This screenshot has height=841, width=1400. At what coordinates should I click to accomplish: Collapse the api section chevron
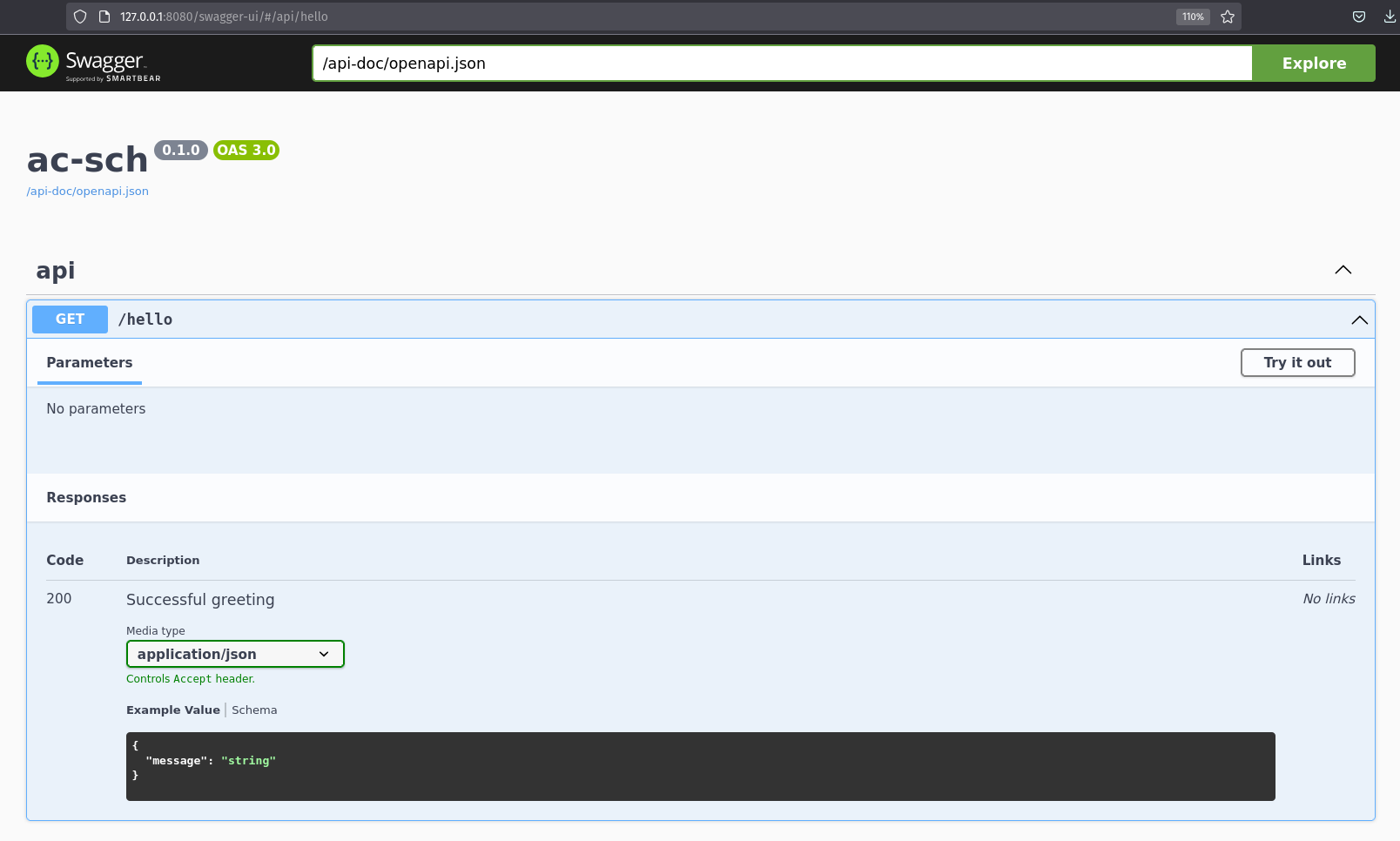1343,270
